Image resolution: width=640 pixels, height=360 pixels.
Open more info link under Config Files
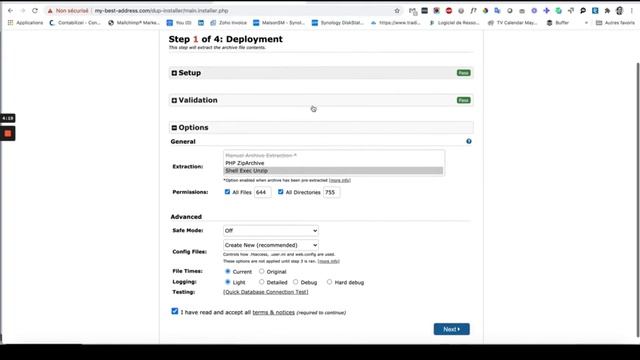(329, 261)
